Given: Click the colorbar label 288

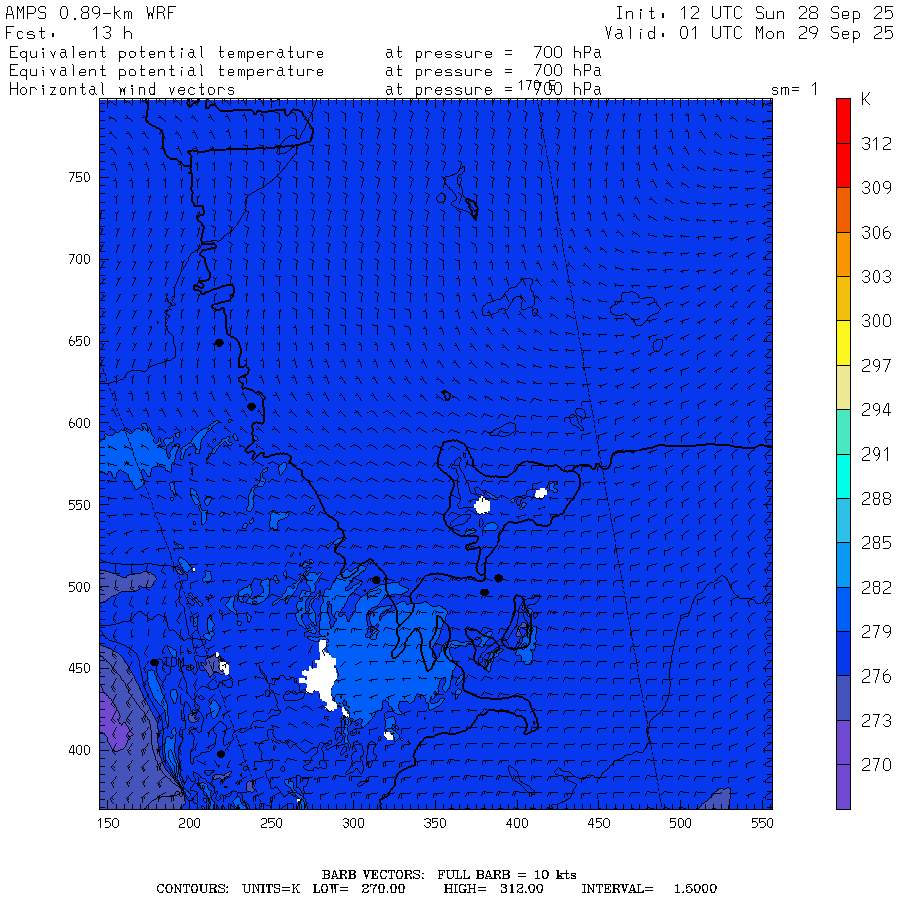Looking at the screenshot, I should tap(876, 499).
